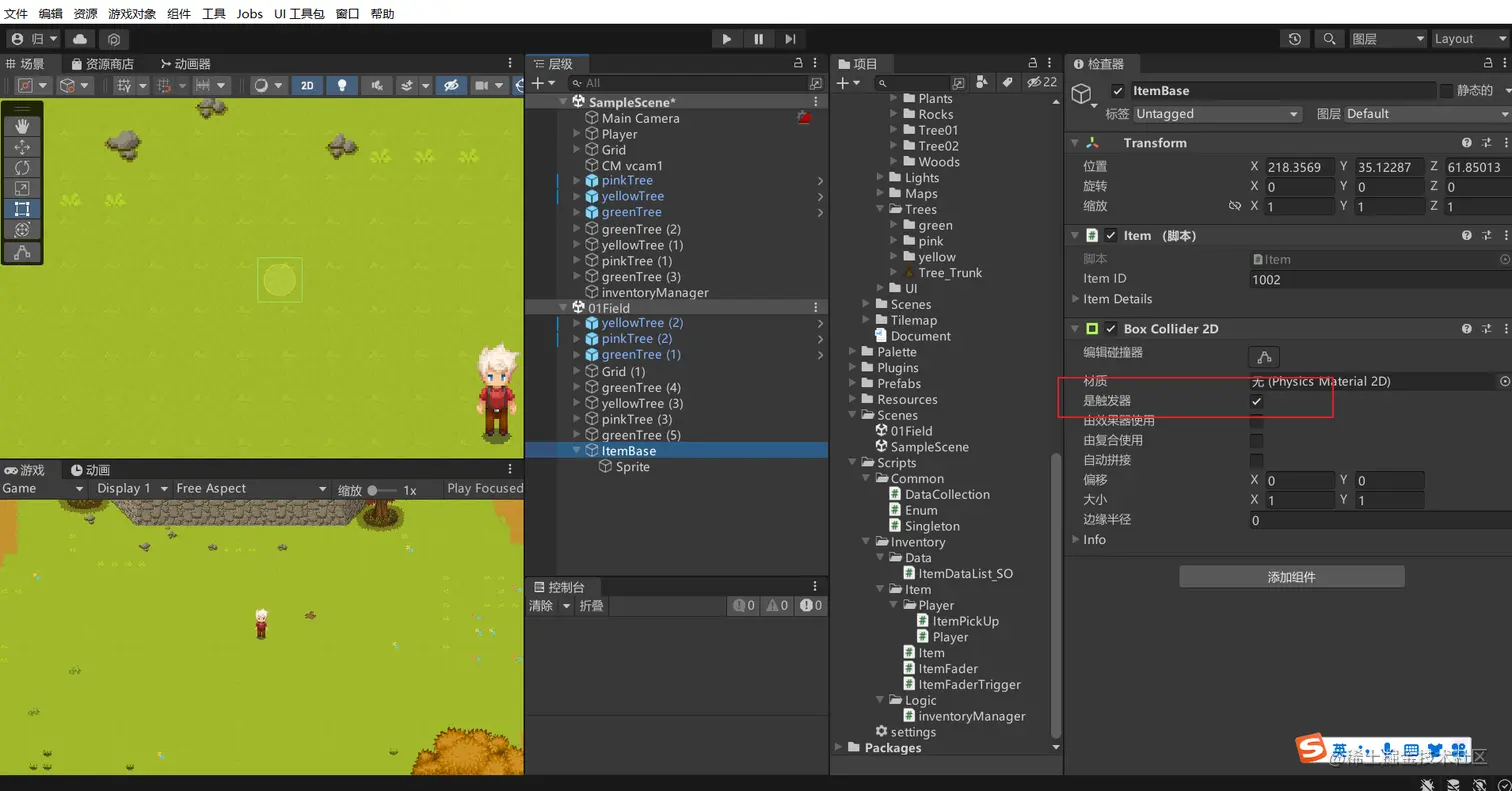This screenshot has height=791, width=1512.
Task: Click the 清除 button in Console
Action: tap(540, 606)
